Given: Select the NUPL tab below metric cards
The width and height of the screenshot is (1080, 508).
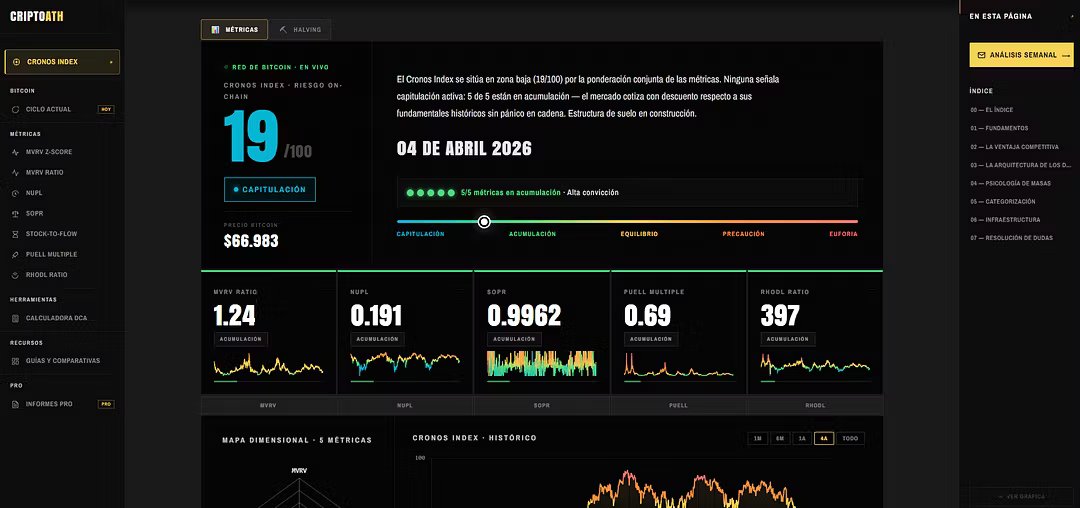Looking at the screenshot, I should [405, 405].
